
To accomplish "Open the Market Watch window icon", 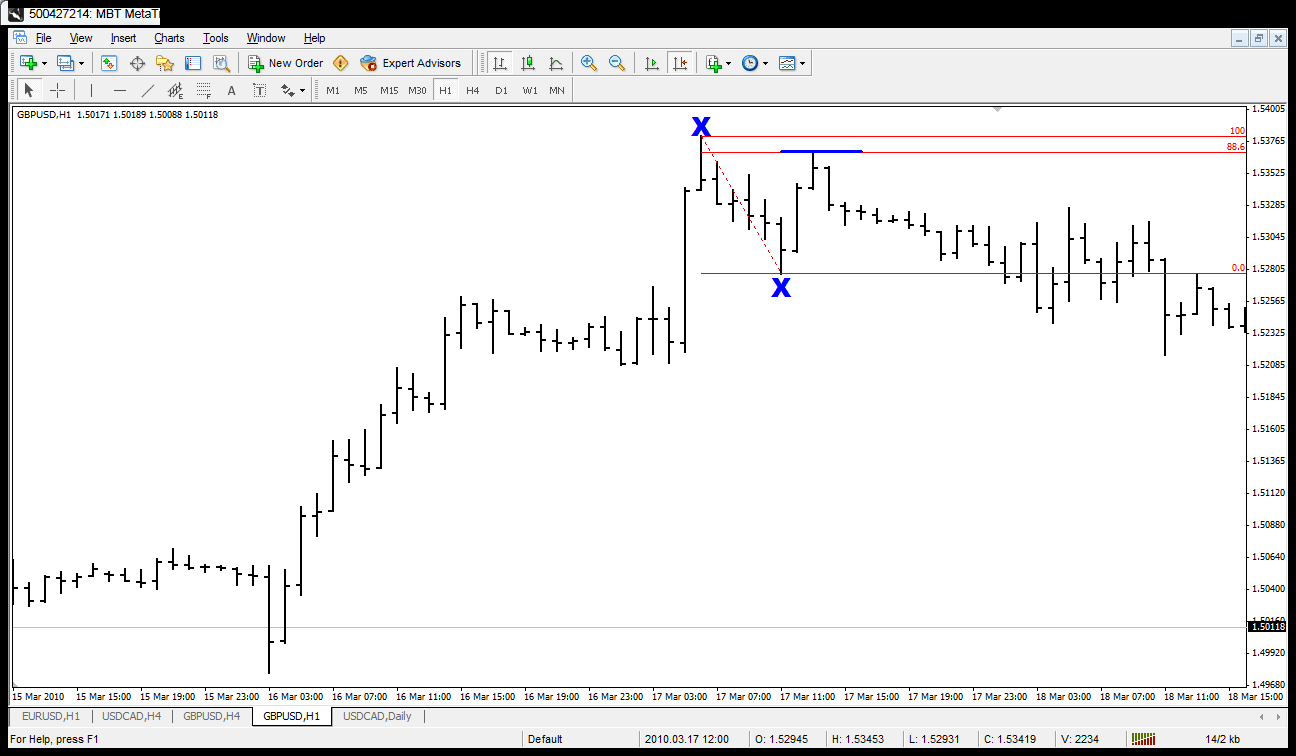I will pos(109,63).
